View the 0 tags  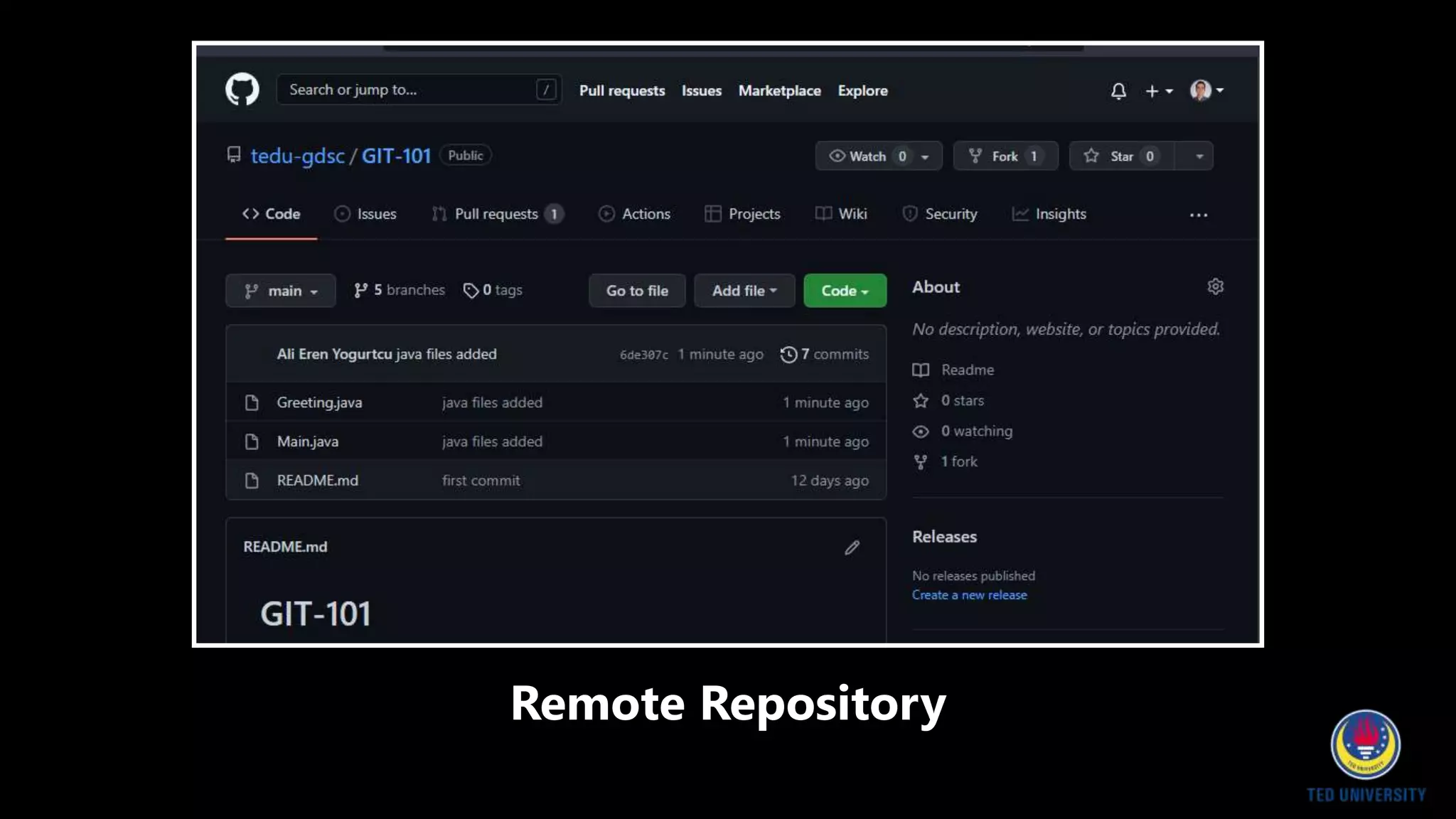493,290
